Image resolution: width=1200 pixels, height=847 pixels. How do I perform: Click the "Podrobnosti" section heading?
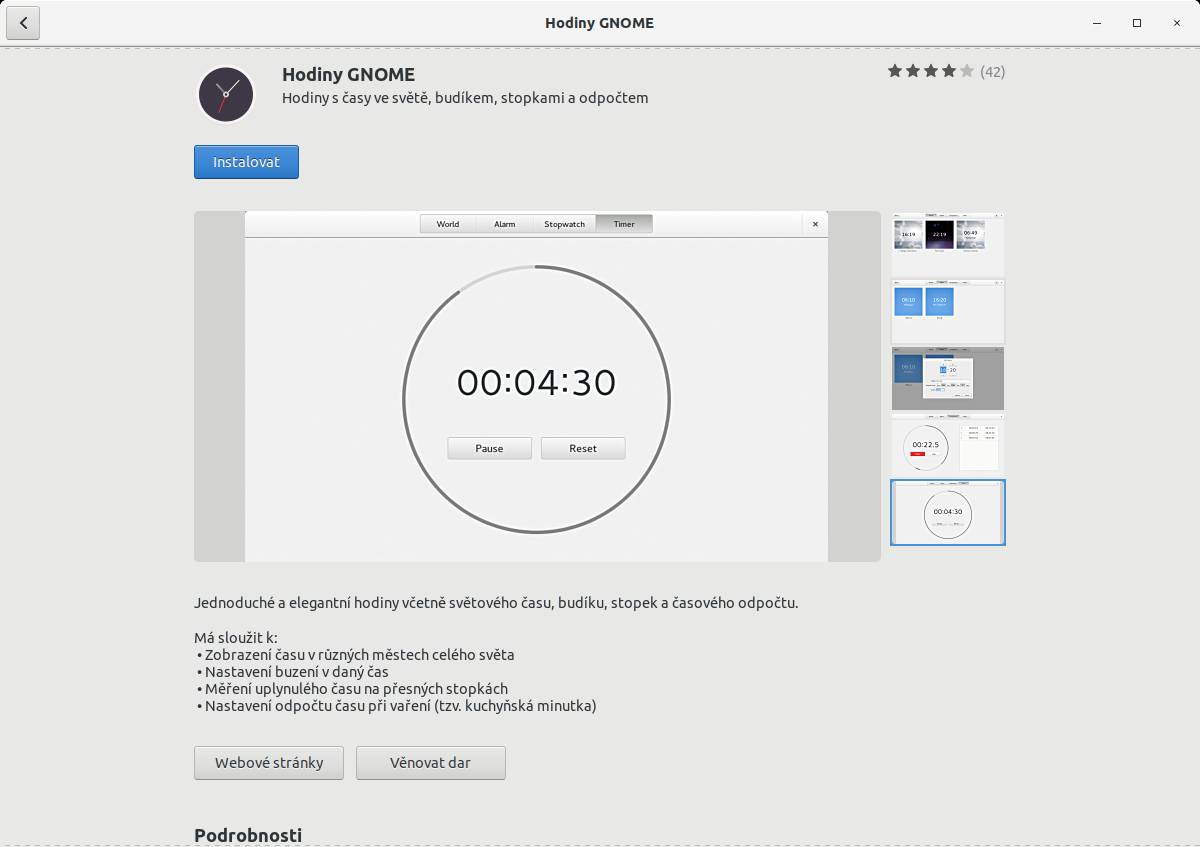[x=248, y=835]
